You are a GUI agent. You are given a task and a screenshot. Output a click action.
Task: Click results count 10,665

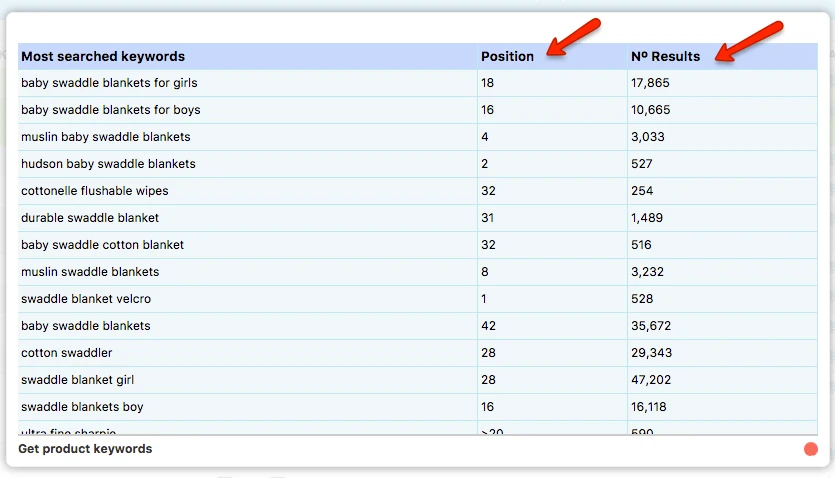pos(651,110)
